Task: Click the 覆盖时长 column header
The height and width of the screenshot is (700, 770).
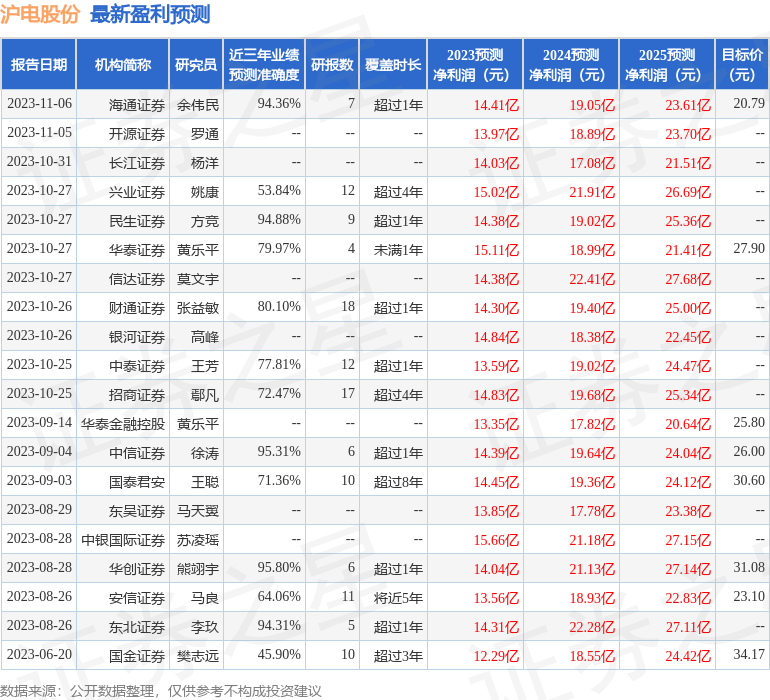Action: [393, 64]
